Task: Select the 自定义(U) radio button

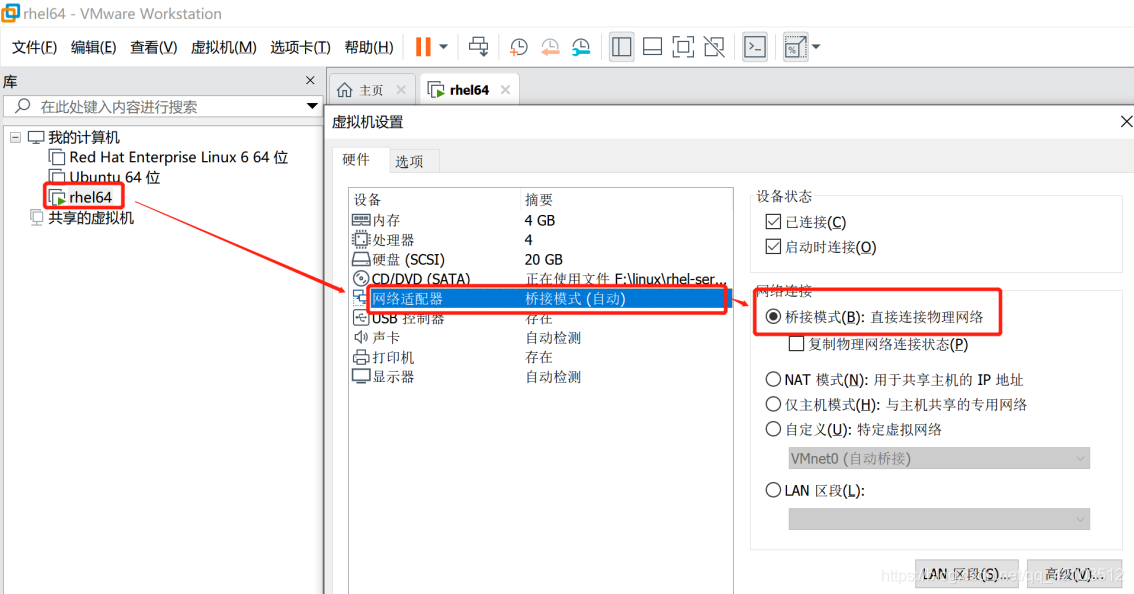Action: pyautogui.click(x=773, y=429)
